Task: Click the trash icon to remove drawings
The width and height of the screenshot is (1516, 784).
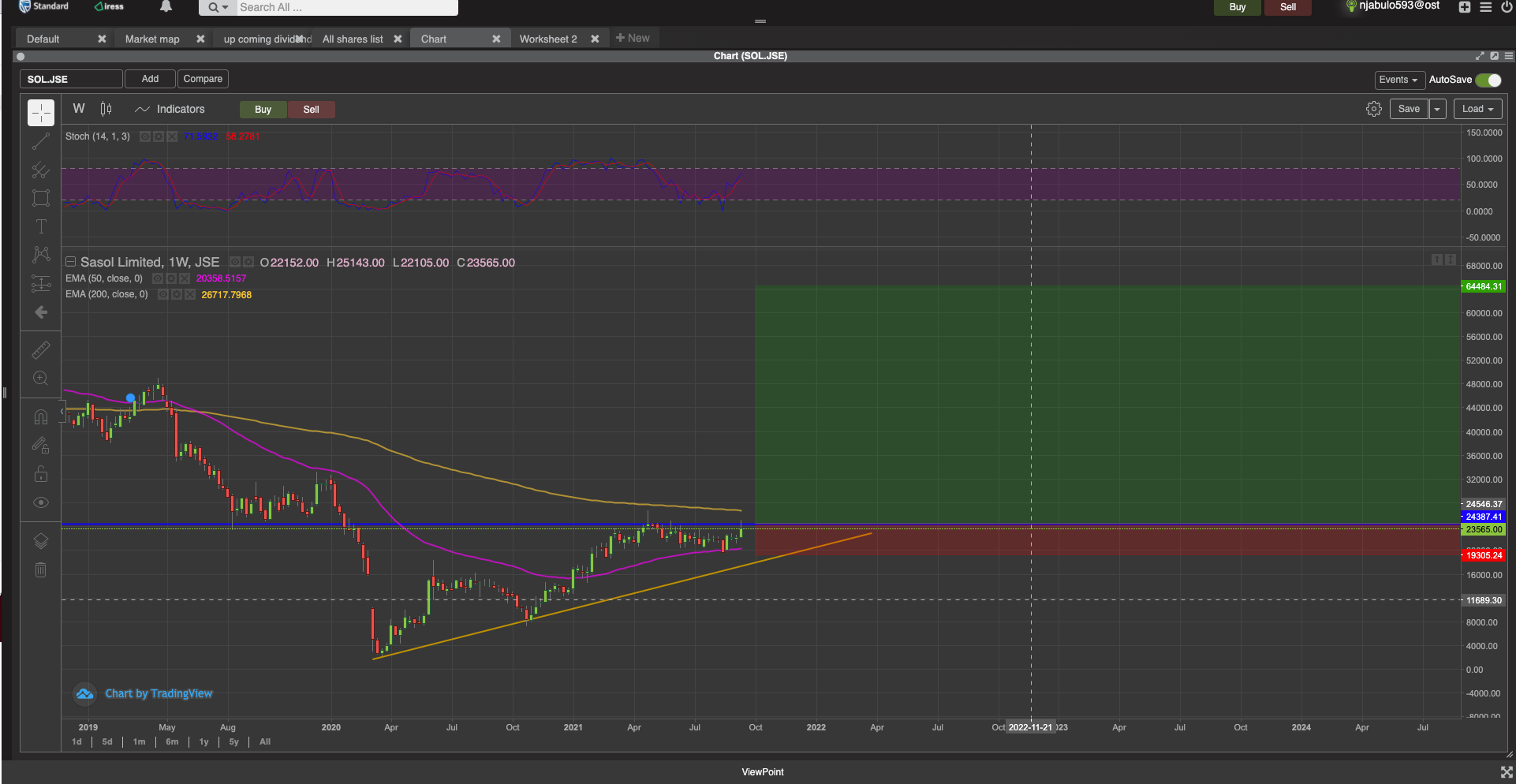Action: pos(41,569)
